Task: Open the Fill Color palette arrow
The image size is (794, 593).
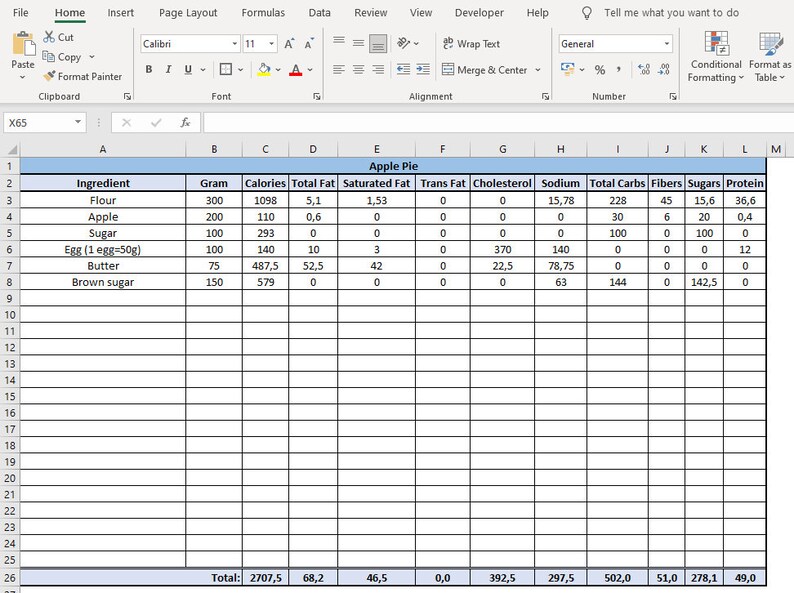Action: coord(278,69)
